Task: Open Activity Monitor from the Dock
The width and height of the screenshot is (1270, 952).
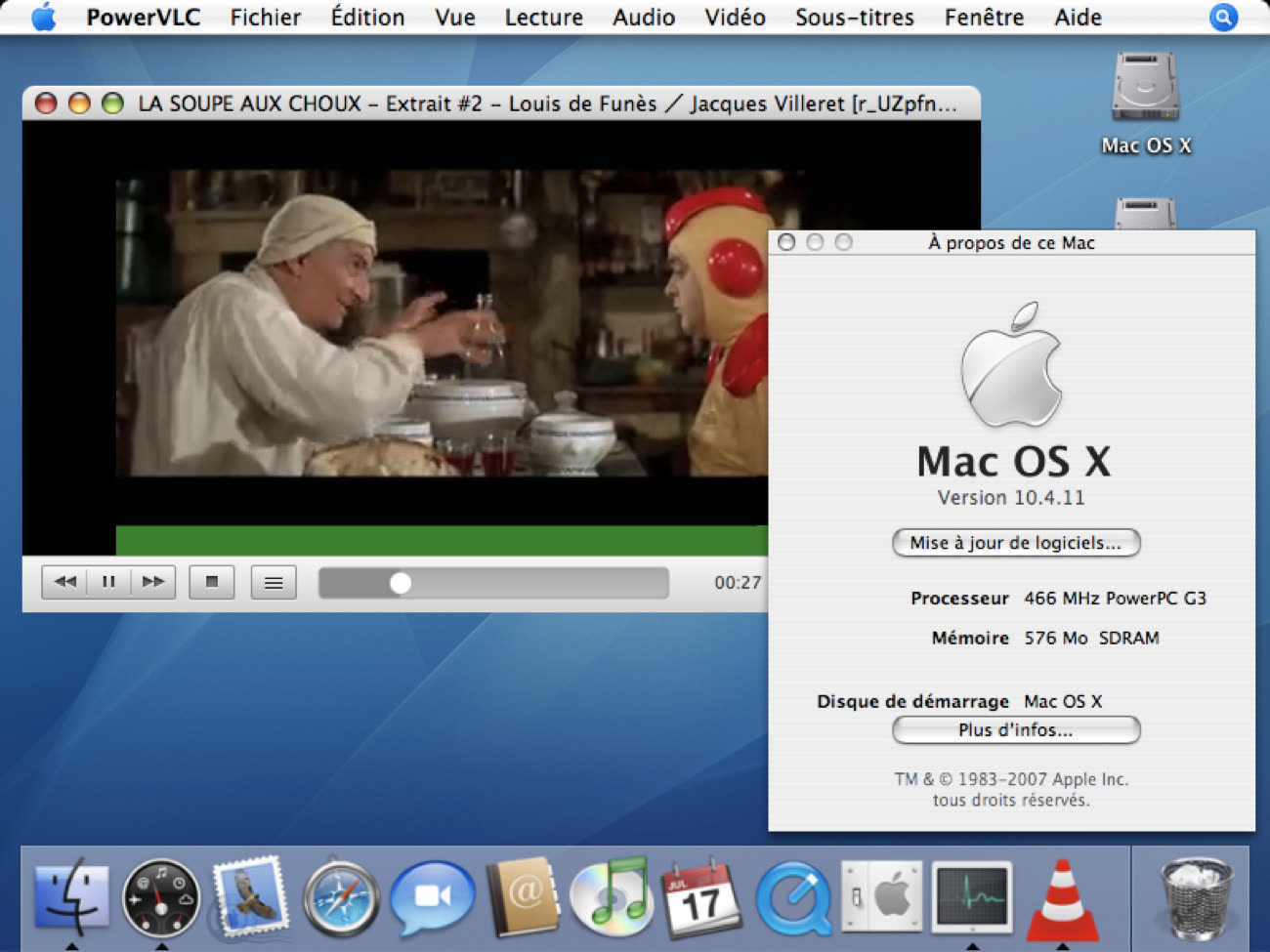Action: (x=972, y=896)
